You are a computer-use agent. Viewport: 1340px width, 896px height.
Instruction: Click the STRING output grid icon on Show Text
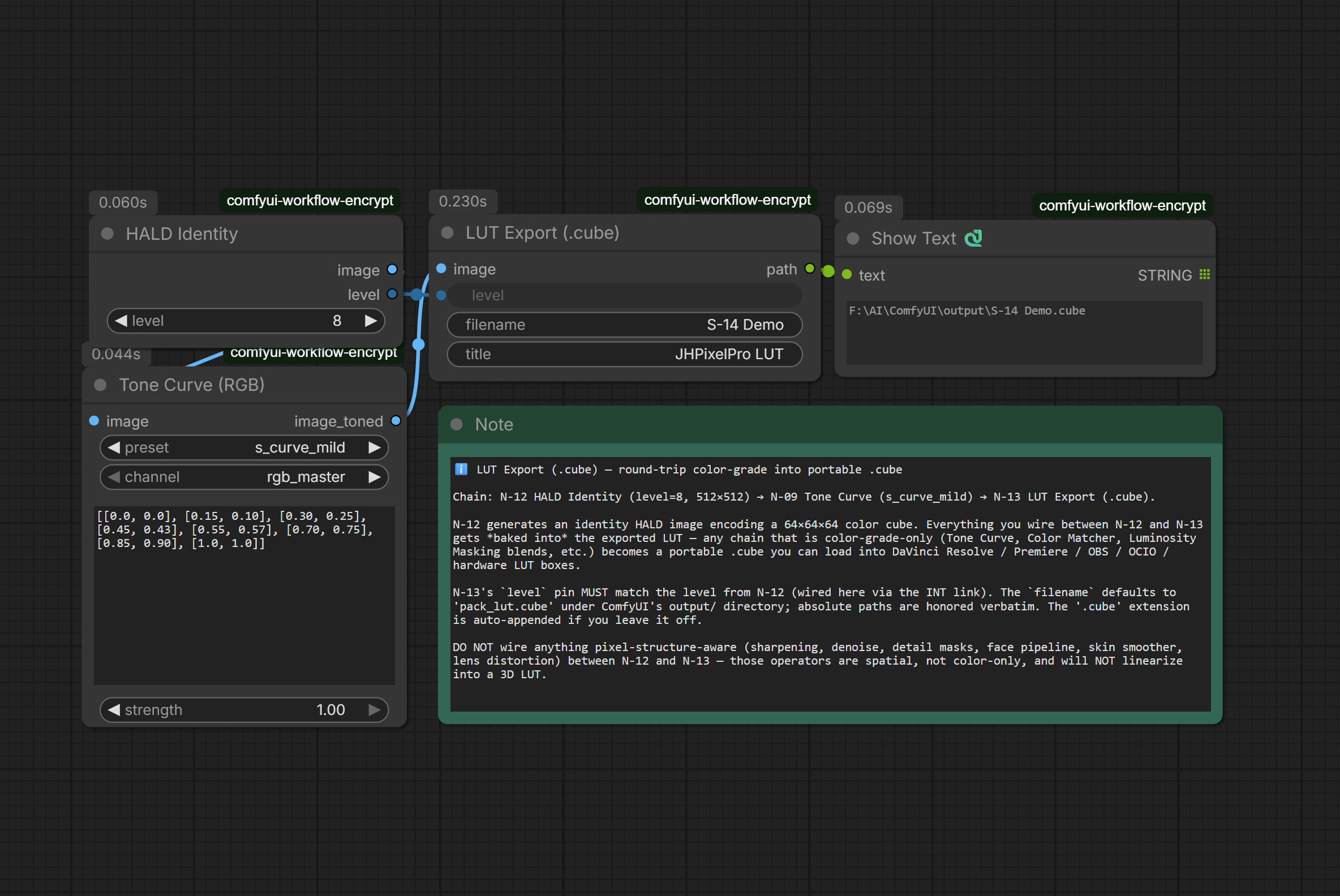[x=1205, y=275]
